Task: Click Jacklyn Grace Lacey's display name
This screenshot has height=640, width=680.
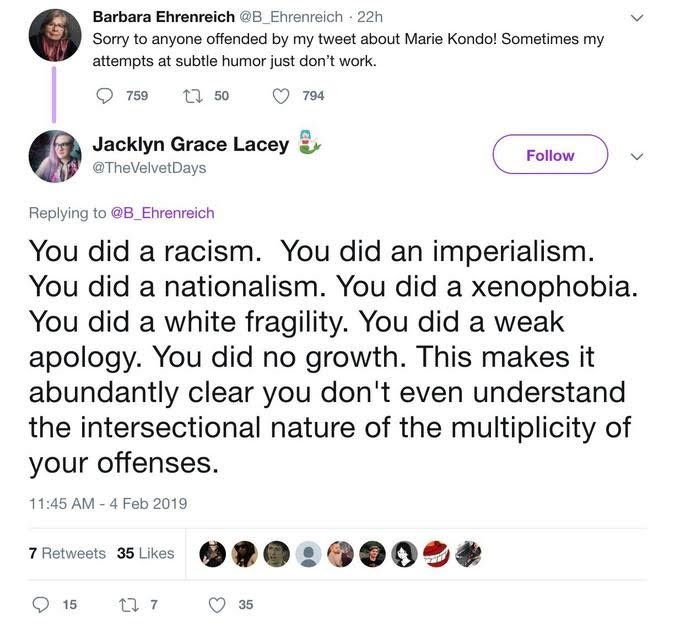Action: [190, 144]
